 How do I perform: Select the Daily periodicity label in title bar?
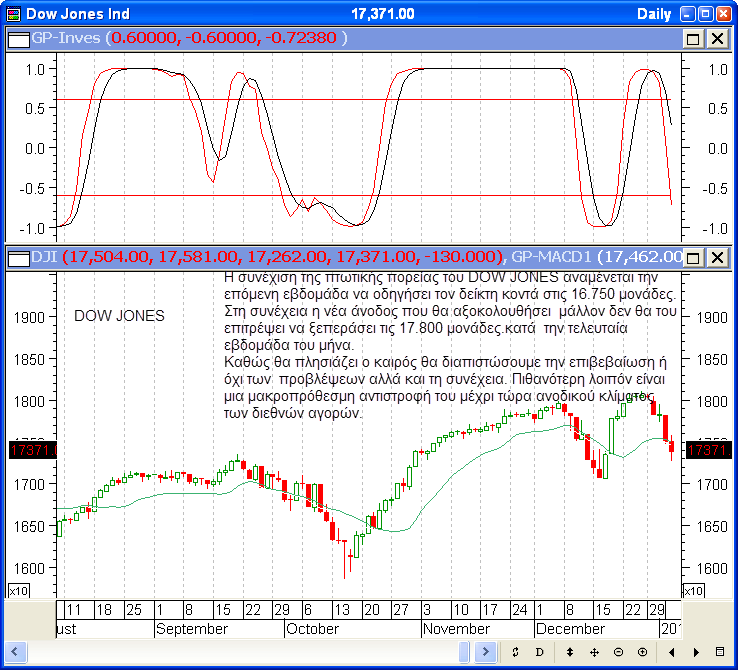tap(654, 14)
